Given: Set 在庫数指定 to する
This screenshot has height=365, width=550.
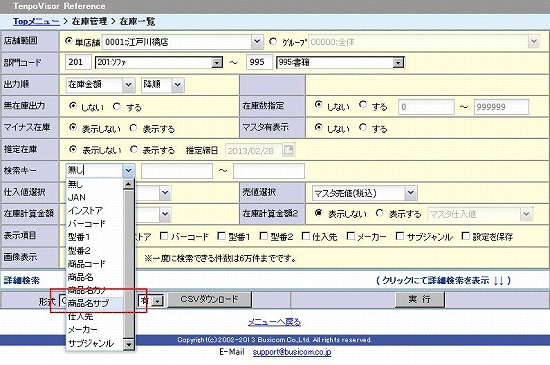Looking at the screenshot, I should click(x=363, y=104).
